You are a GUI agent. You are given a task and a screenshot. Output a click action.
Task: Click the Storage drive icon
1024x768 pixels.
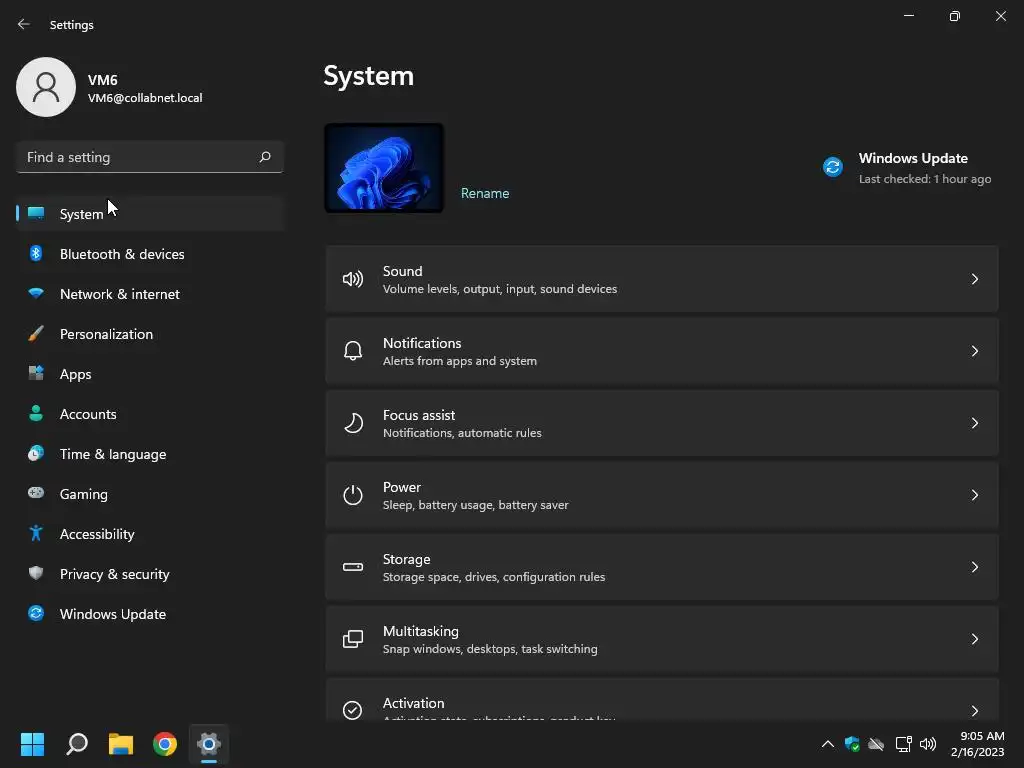pyautogui.click(x=353, y=567)
